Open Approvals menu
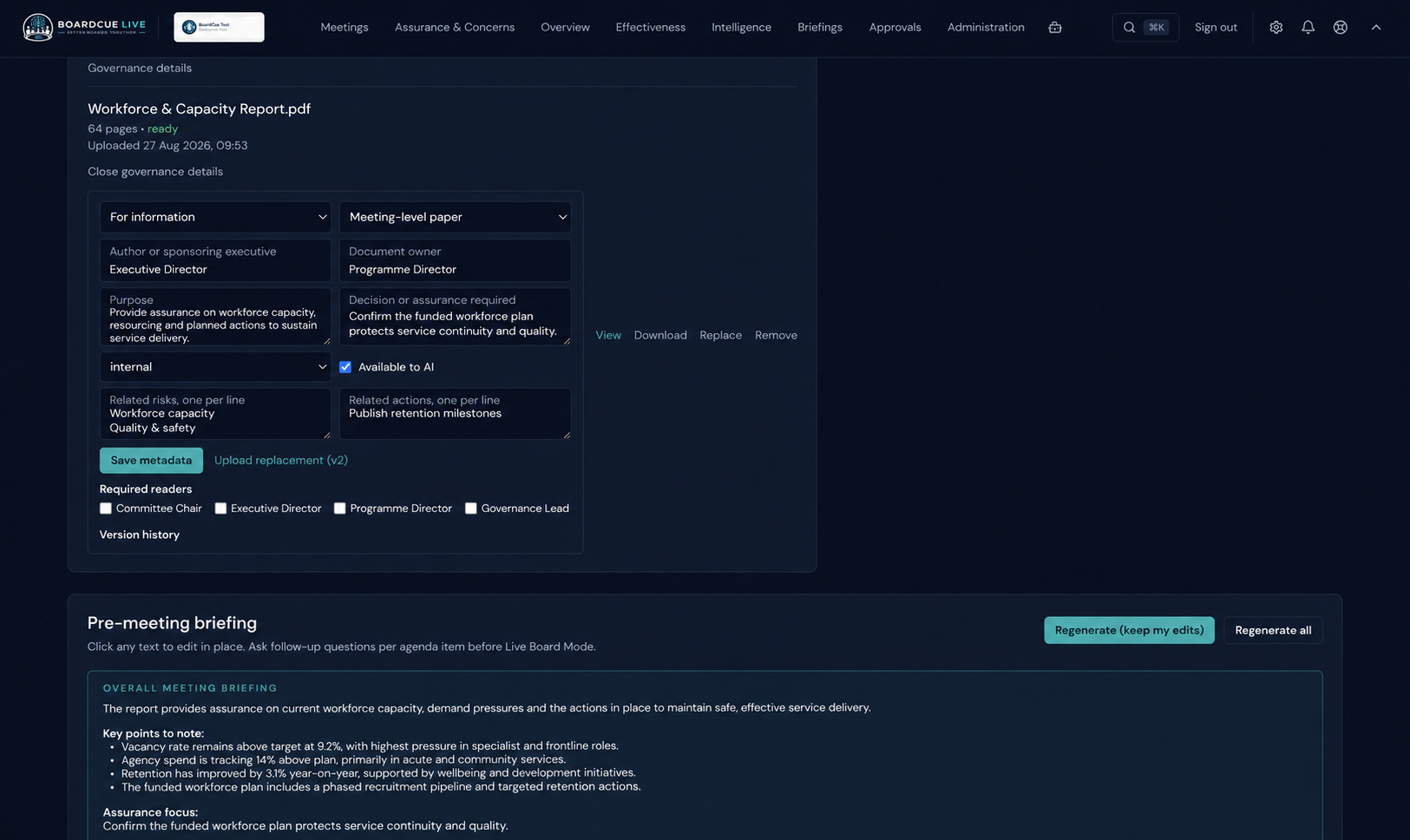Viewport: 1410px width, 840px height. [895, 27]
